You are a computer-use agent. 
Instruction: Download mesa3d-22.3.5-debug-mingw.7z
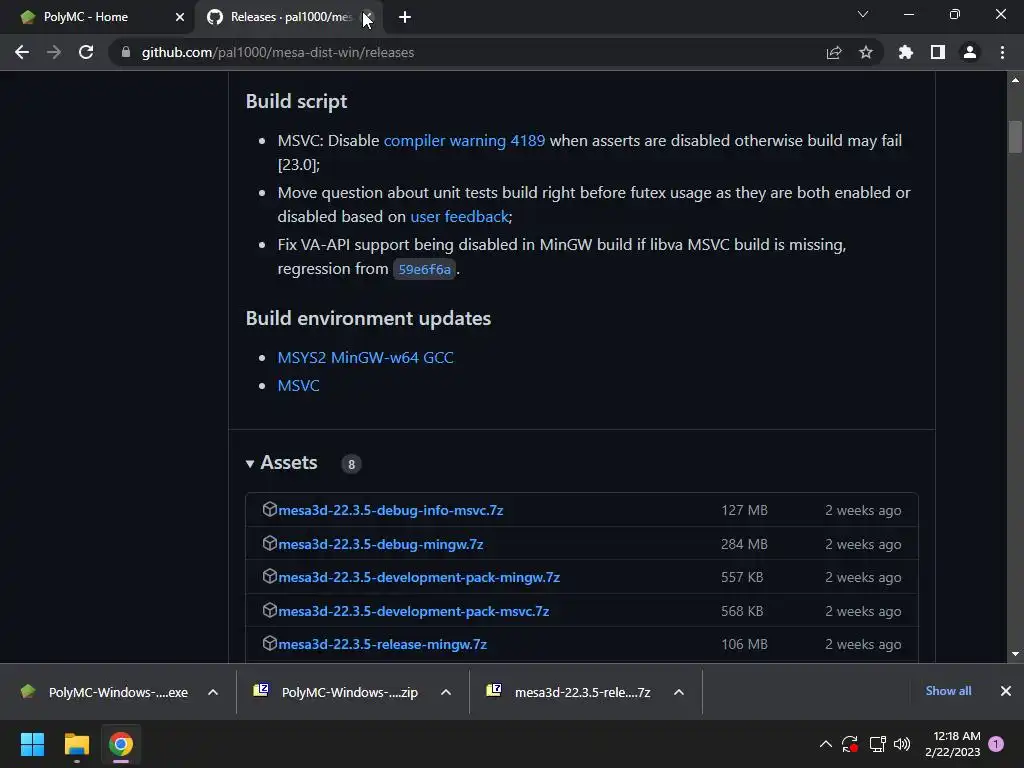[x=381, y=544]
